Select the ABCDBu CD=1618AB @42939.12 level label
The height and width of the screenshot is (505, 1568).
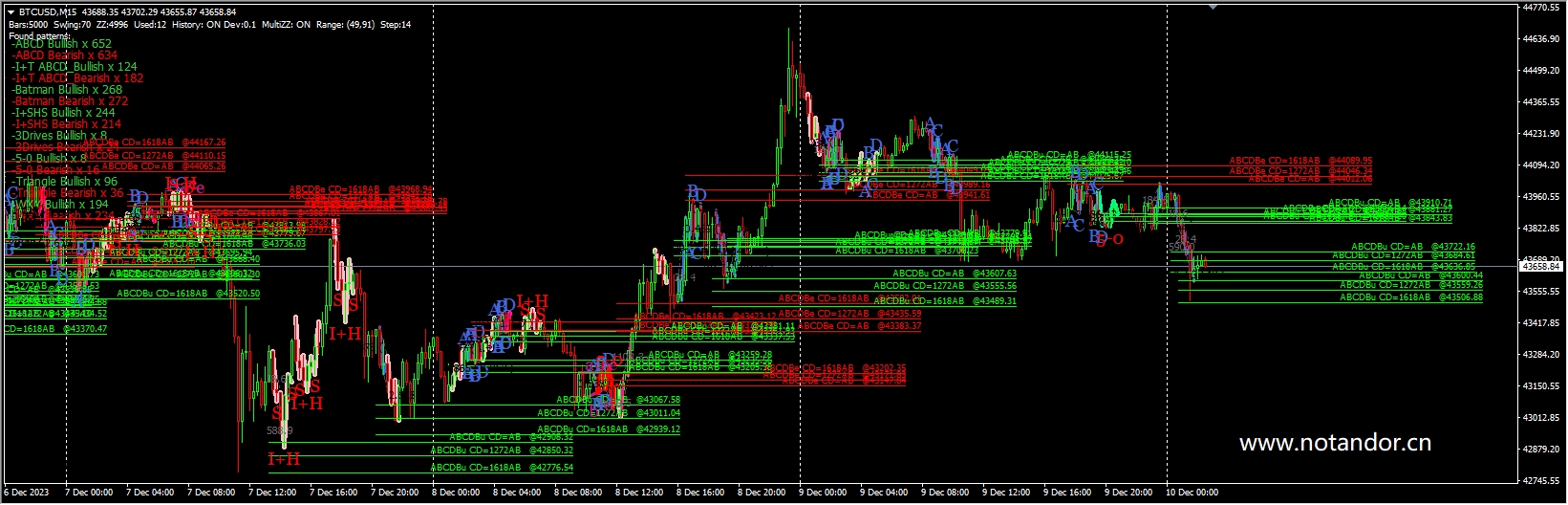click(x=609, y=429)
